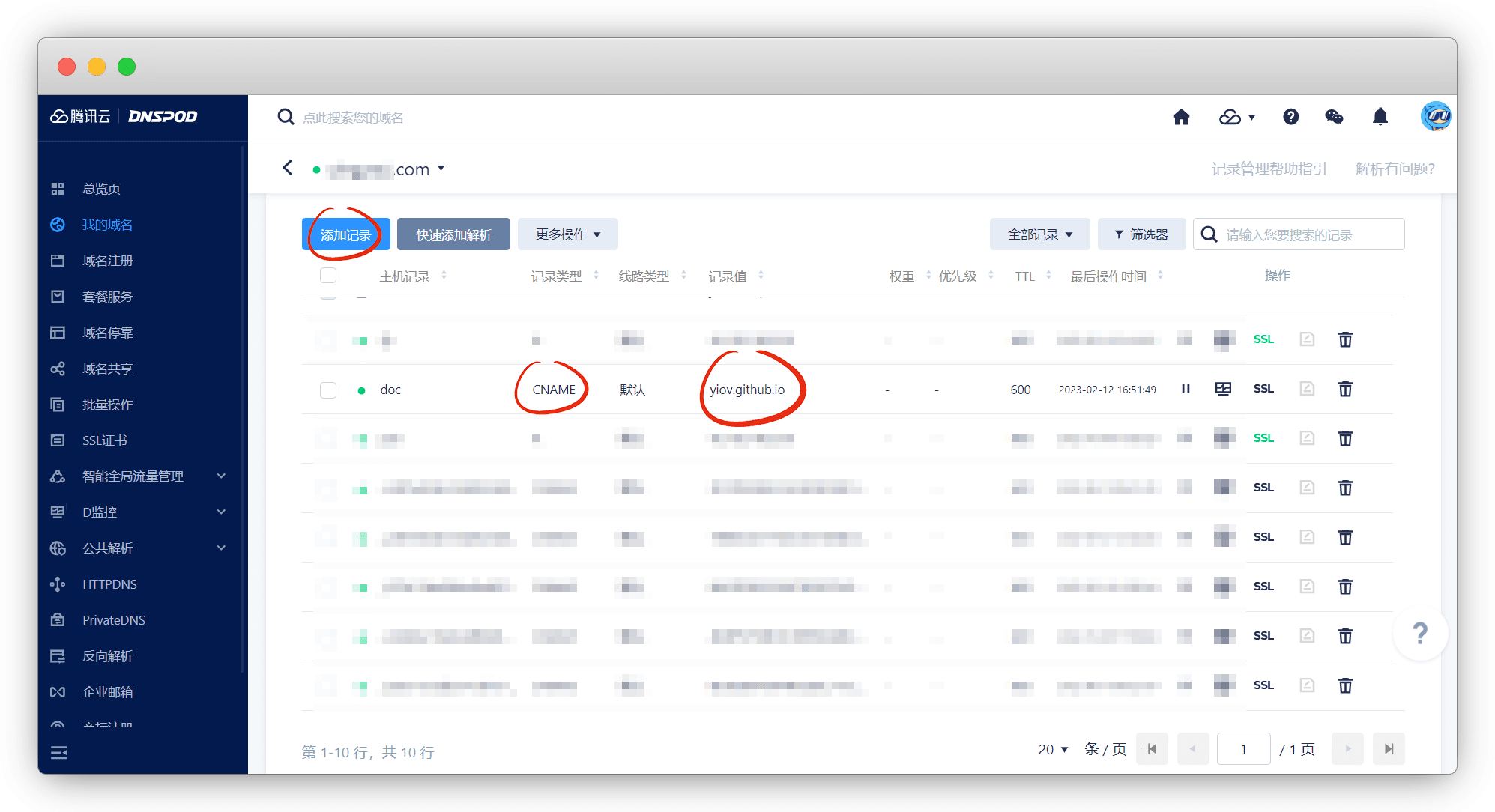Click the page number input field

tap(1243, 748)
